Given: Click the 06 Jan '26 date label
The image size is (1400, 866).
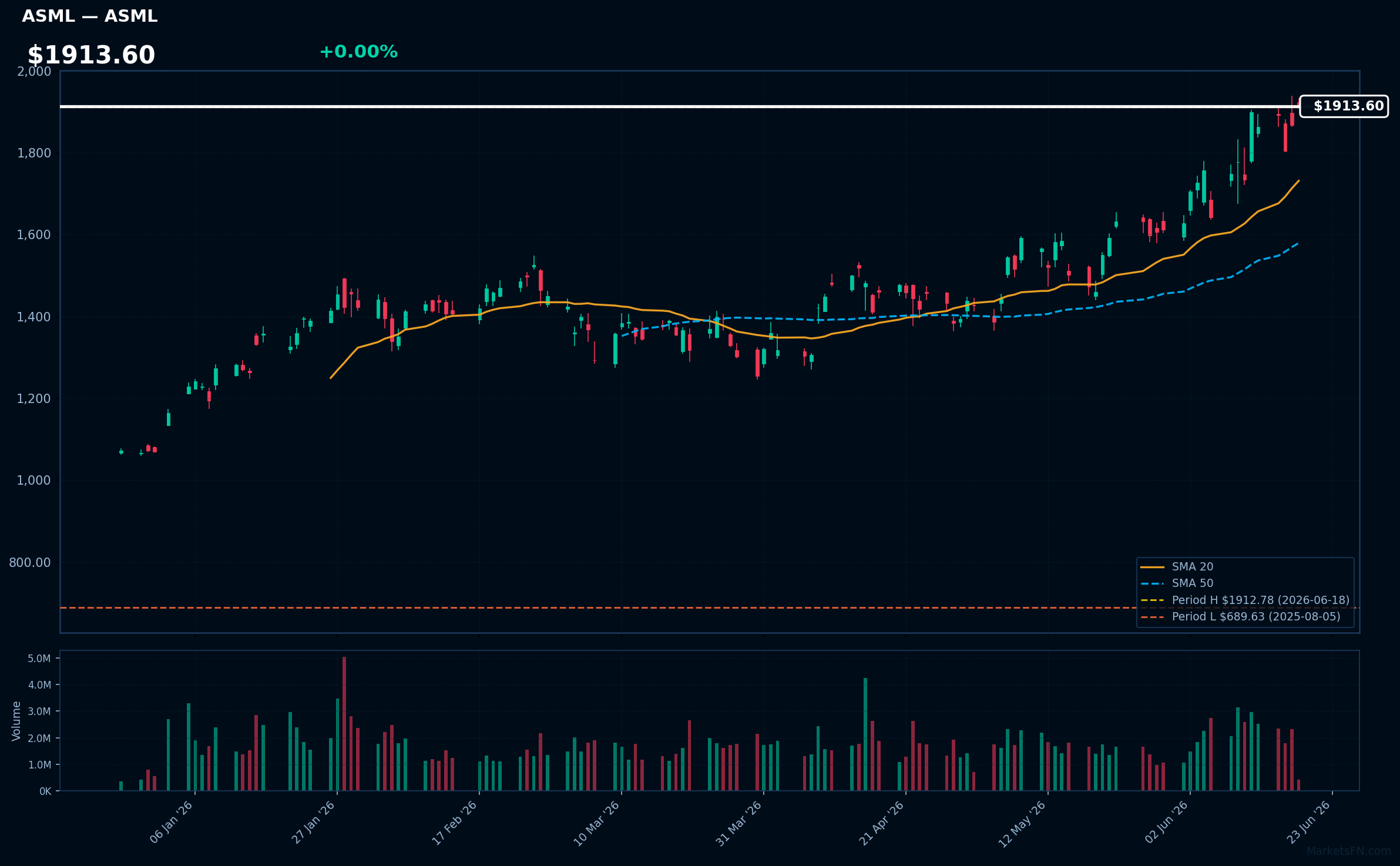Looking at the screenshot, I should point(172,823).
